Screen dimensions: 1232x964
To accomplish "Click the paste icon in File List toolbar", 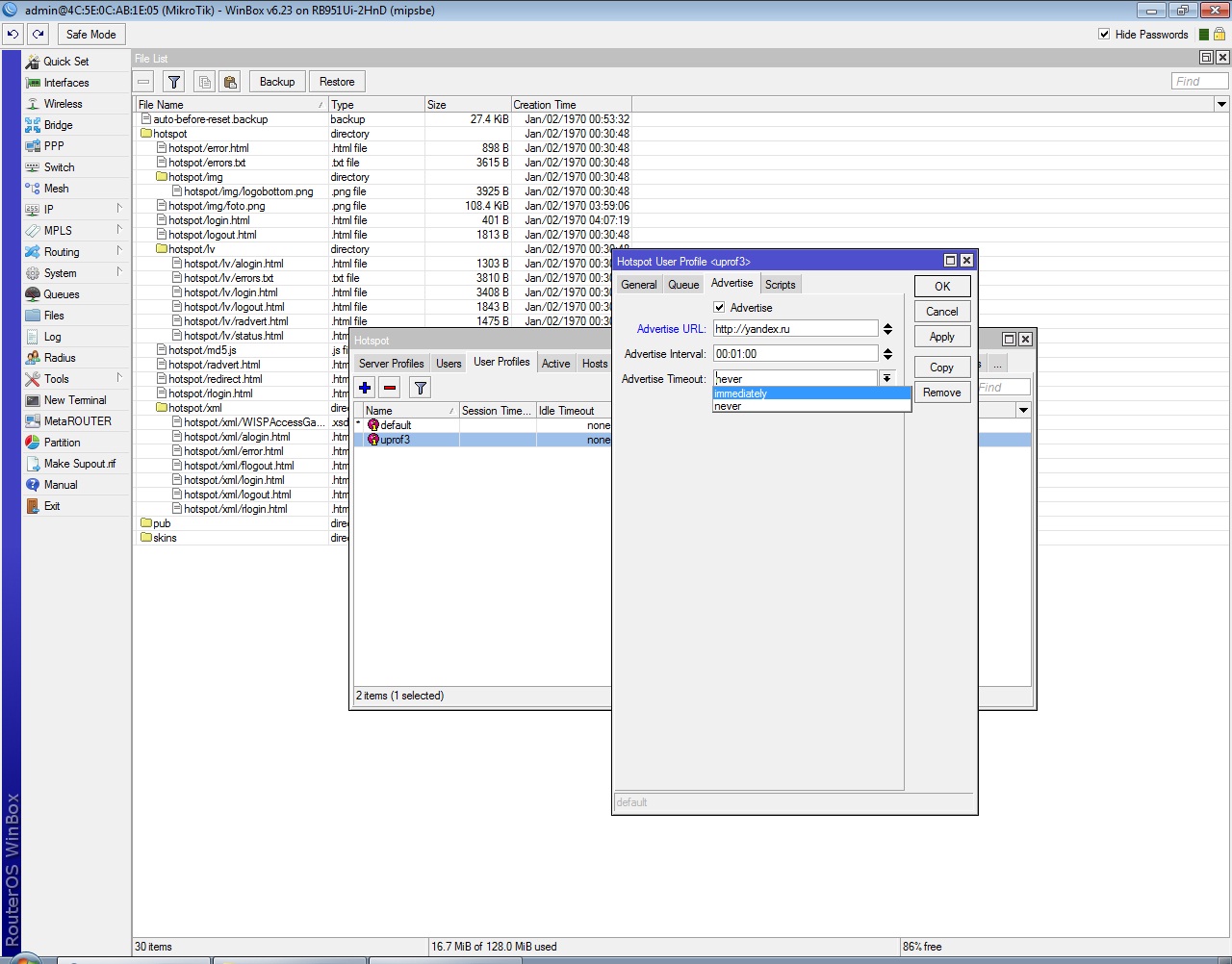I will coord(229,82).
